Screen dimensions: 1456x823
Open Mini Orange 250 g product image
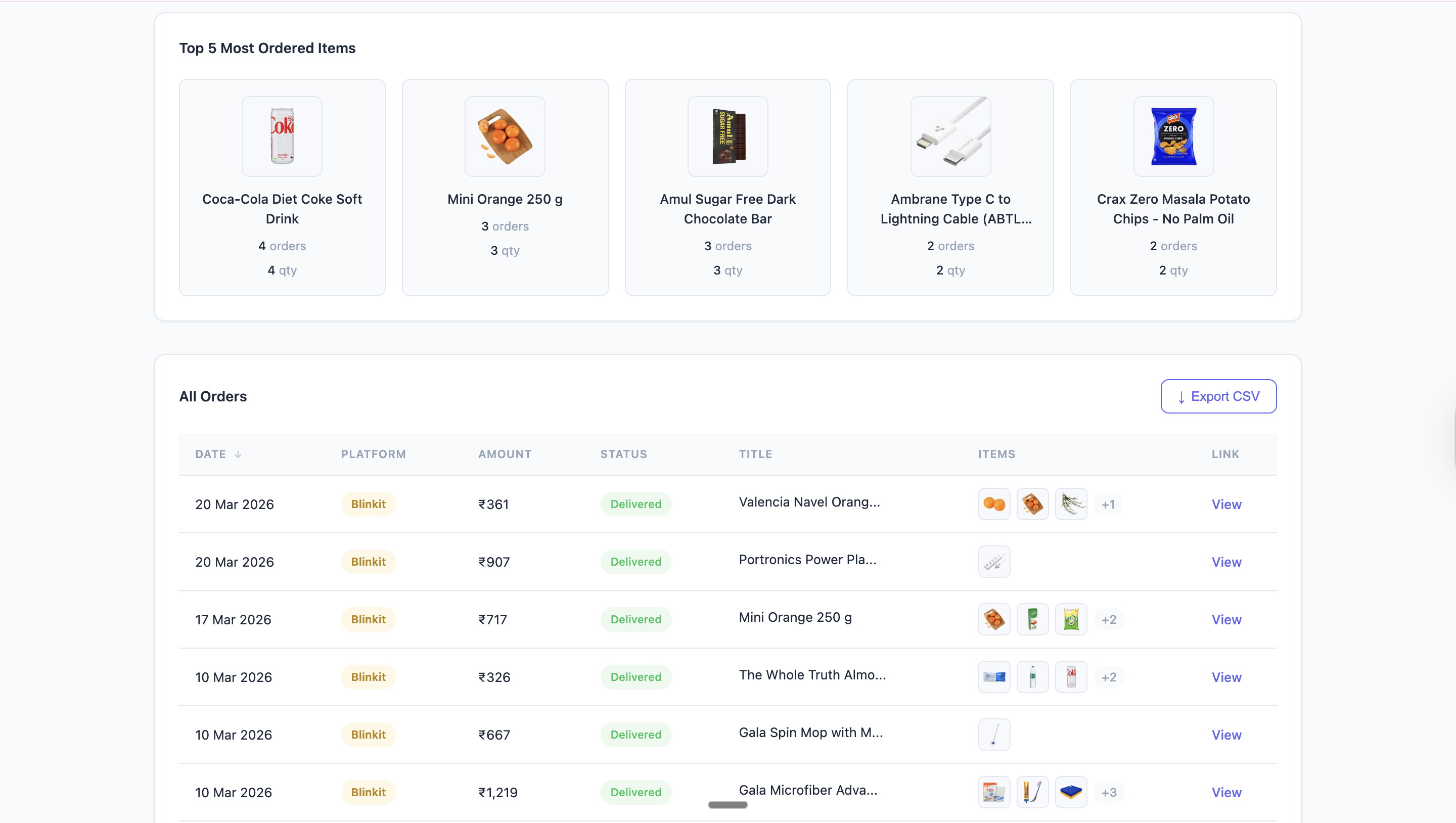point(505,136)
